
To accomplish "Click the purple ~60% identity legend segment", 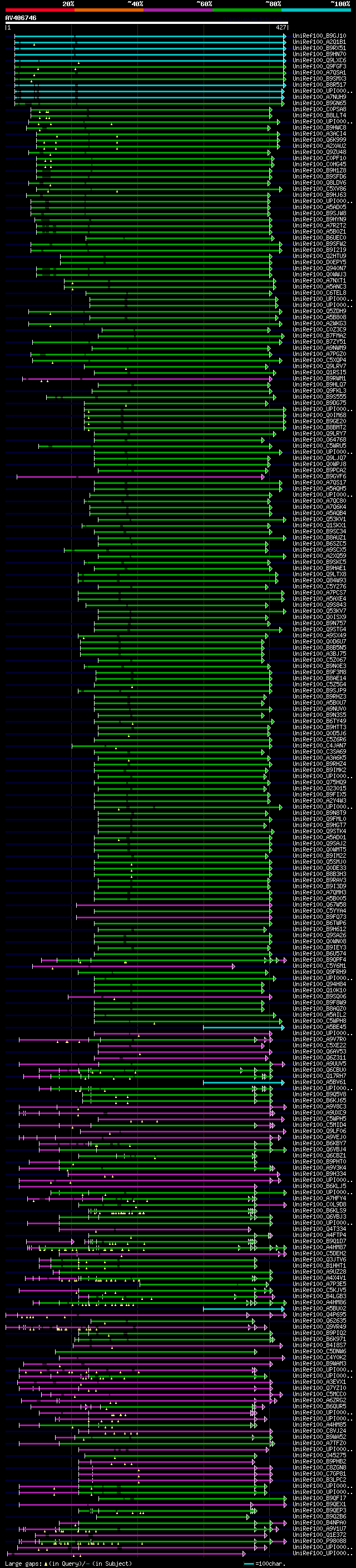I will (x=179, y=10).
